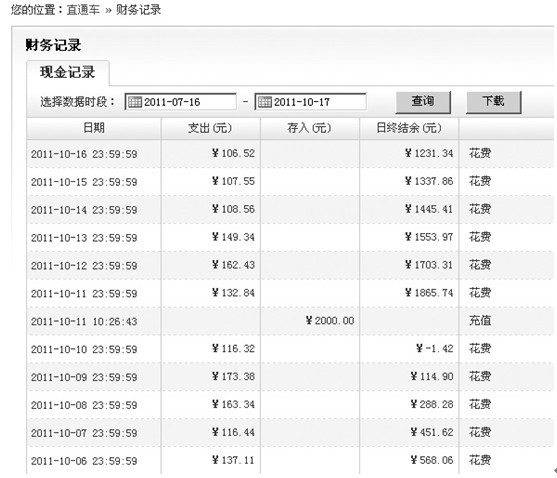Click the 财务记录 breadcrumb link
The height and width of the screenshot is (478, 557).
point(139,10)
